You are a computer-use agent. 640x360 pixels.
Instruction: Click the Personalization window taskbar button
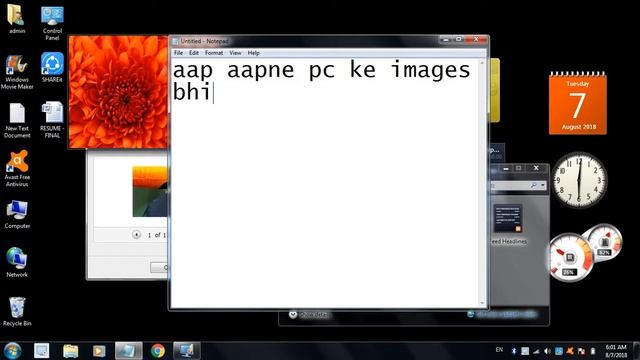187,351
